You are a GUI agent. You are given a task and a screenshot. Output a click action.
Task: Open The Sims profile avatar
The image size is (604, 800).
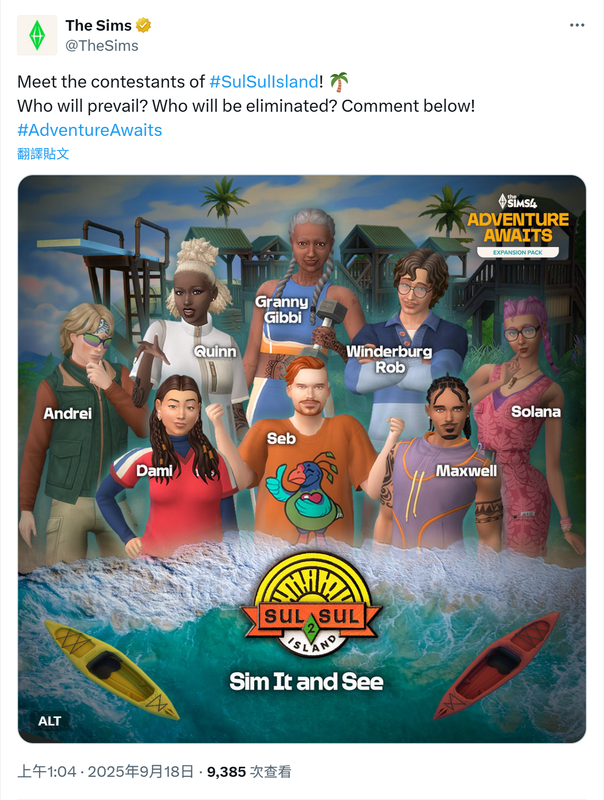click(x=37, y=35)
